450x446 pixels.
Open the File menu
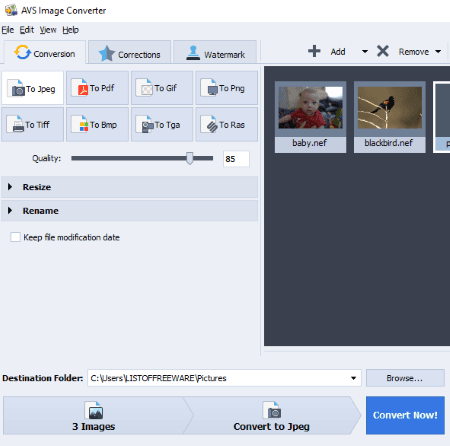pyautogui.click(x=8, y=30)
